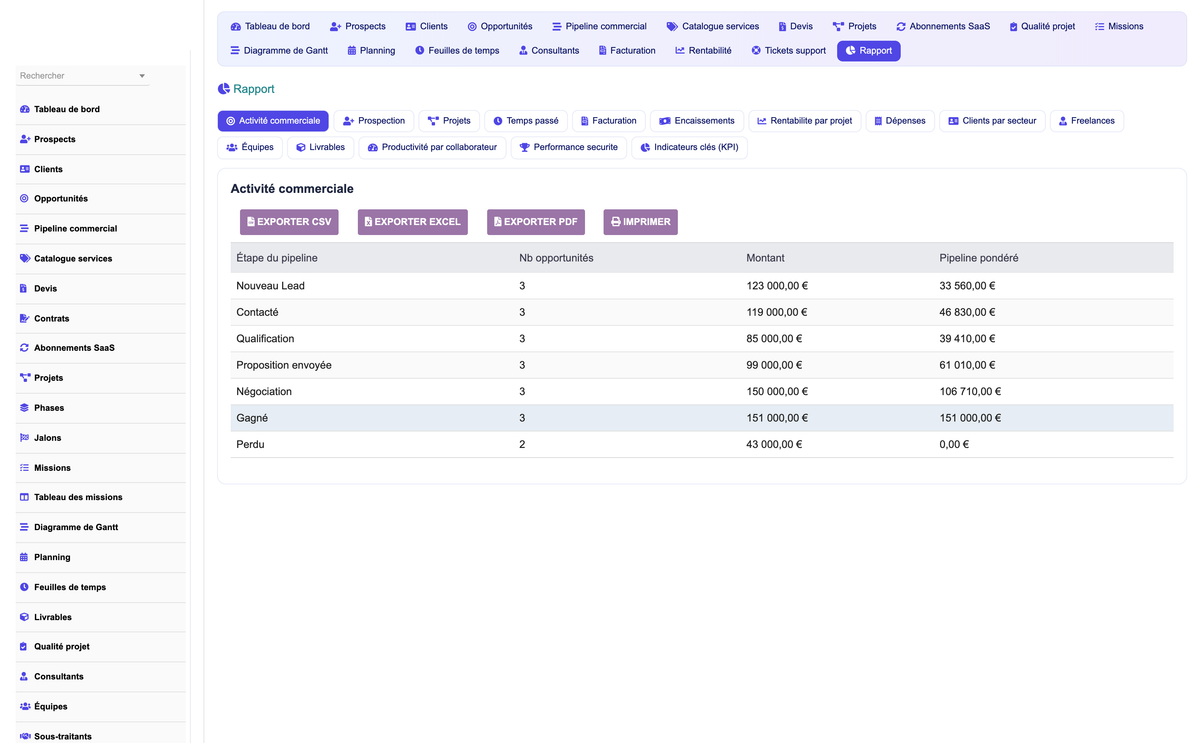Image resolution: width=1200 pixels, height=743 pixels.
Task: Click the Opportunités target icon in sidebar
Action: (24, 199)
